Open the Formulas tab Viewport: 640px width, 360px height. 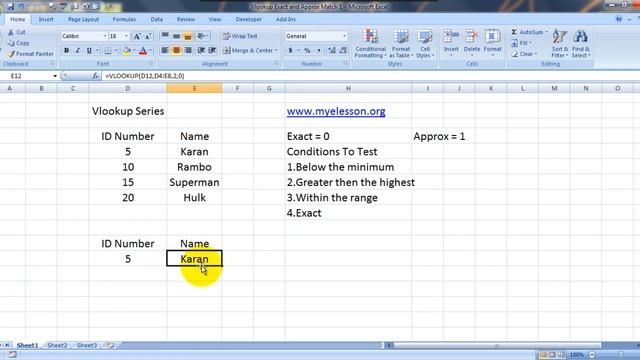(x=124, y=19)
